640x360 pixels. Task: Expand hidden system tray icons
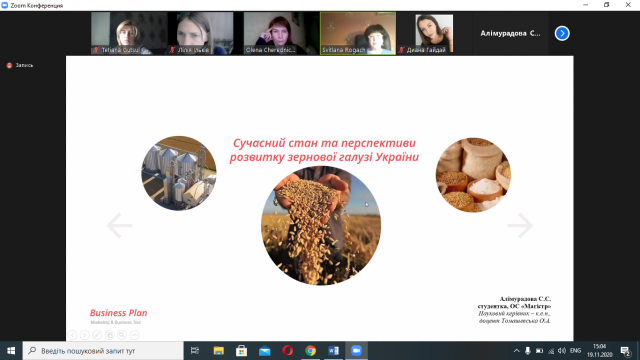click(x=516, y=351)
